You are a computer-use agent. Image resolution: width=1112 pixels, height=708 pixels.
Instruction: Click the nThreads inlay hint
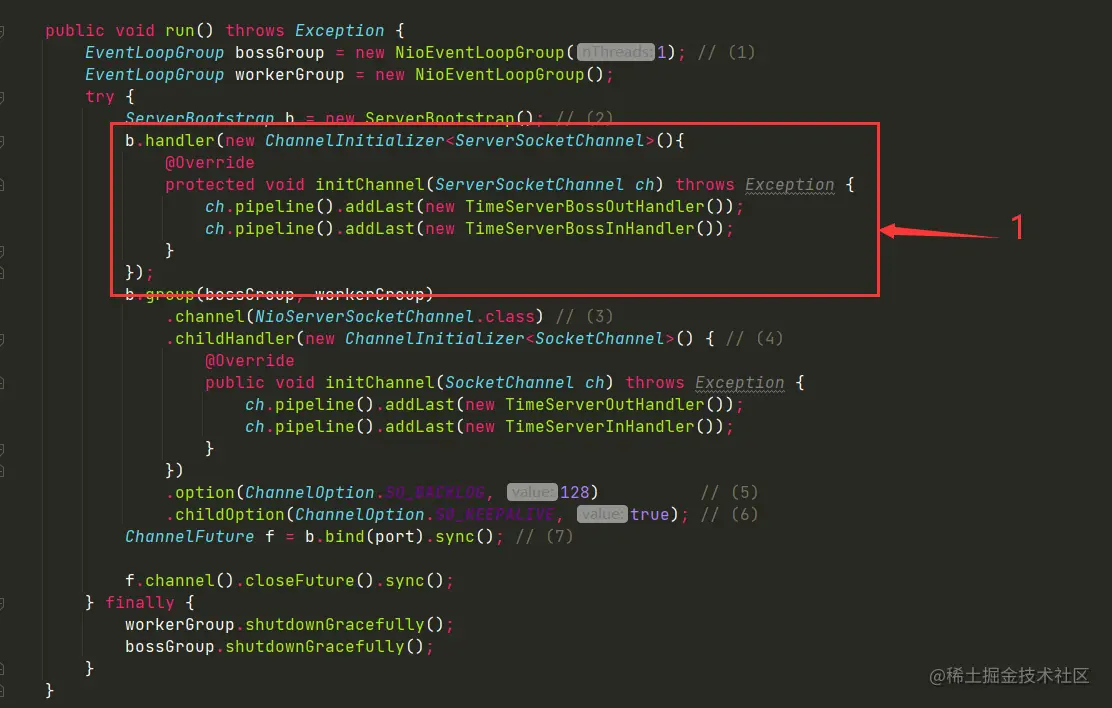click(x=616, y=52)
